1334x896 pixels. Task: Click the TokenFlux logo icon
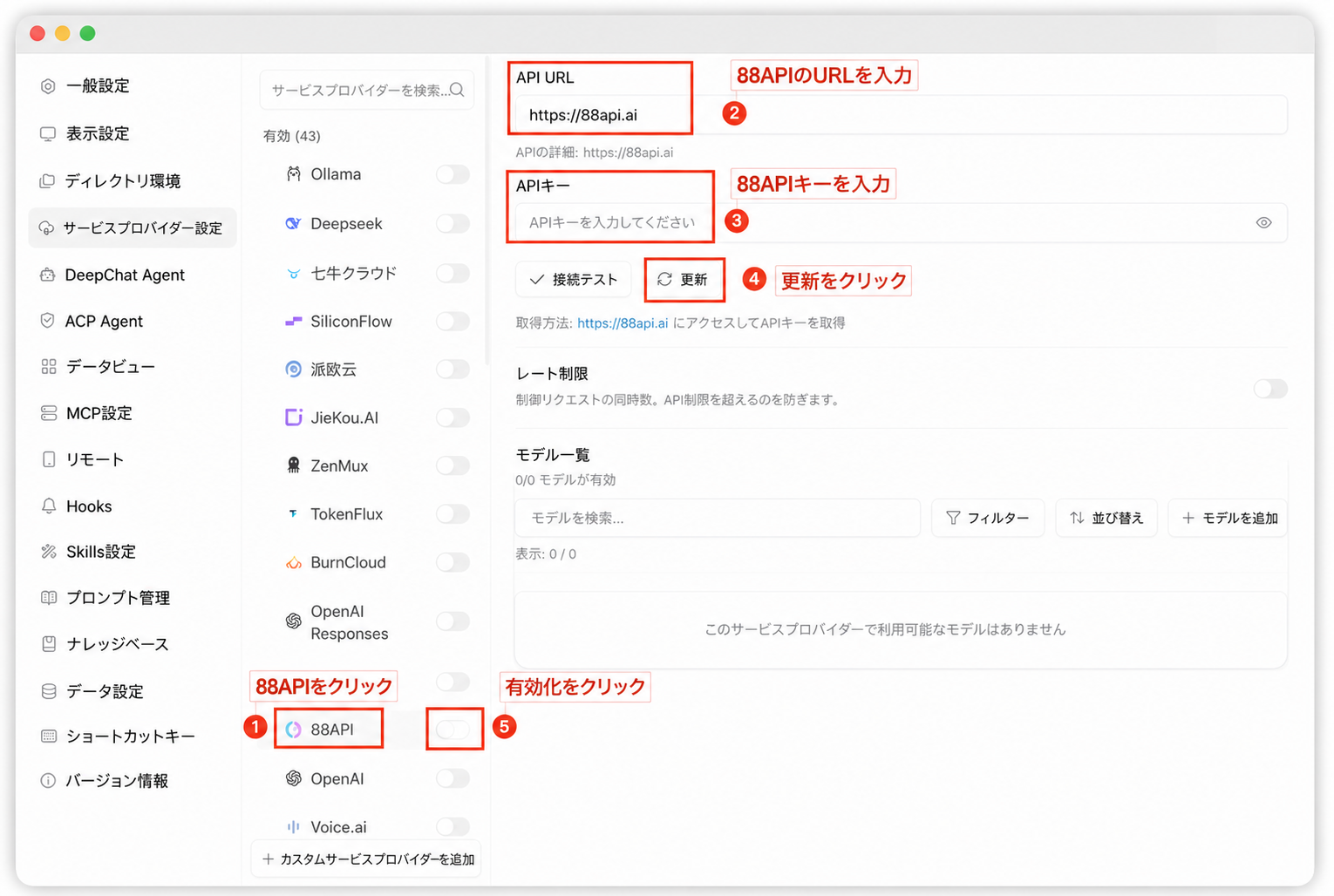[x=294, y=514]
